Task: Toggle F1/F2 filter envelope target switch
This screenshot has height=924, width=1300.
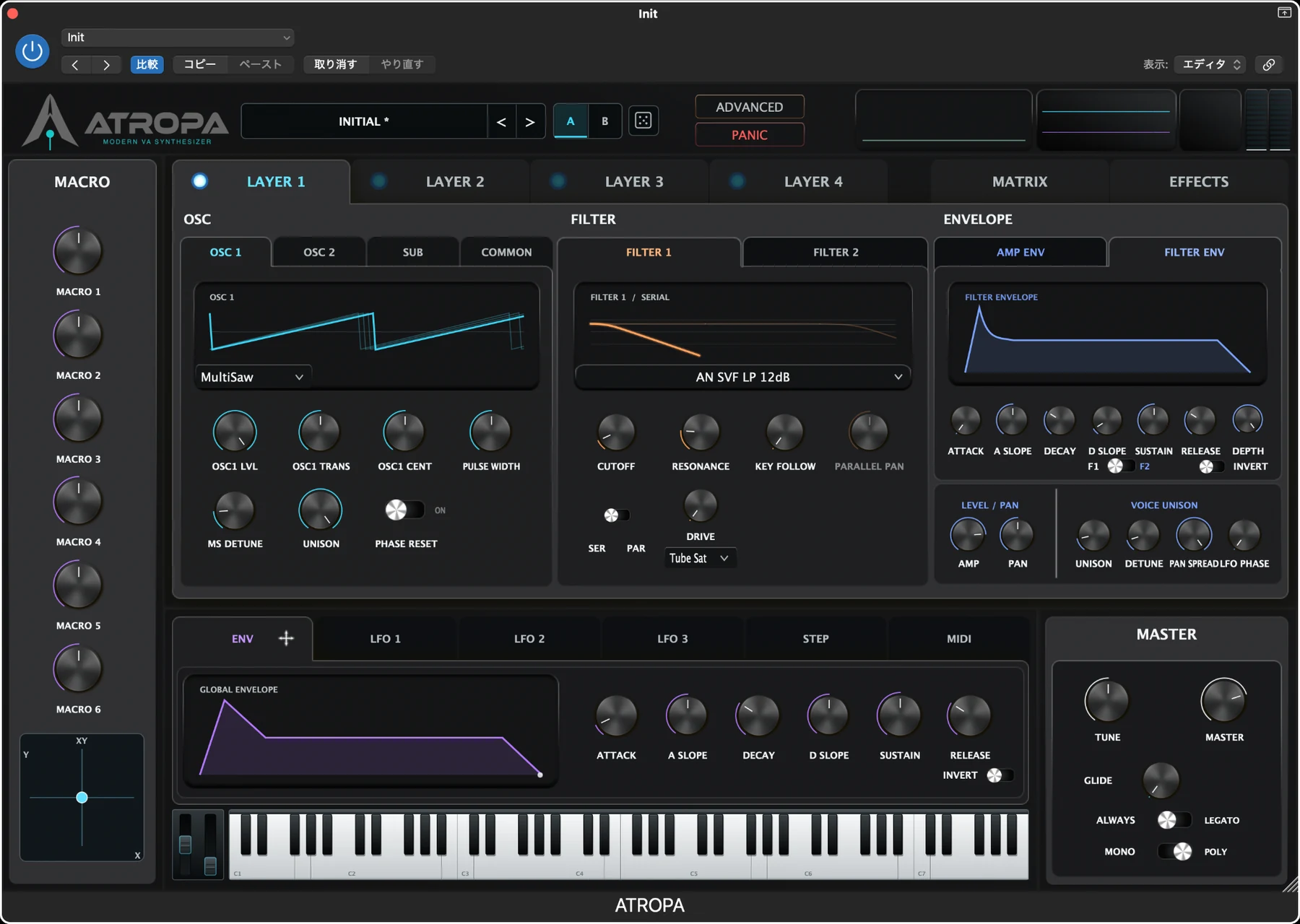Action: [x=1120, y=466]
